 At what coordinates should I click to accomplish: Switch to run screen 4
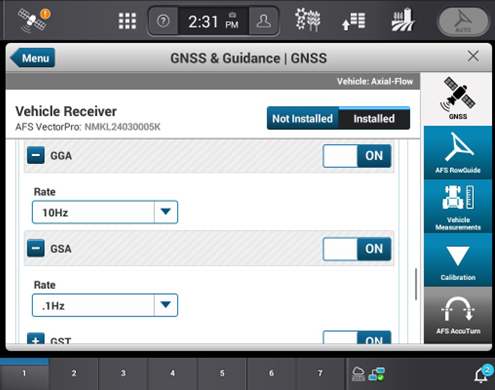point(172,374)
